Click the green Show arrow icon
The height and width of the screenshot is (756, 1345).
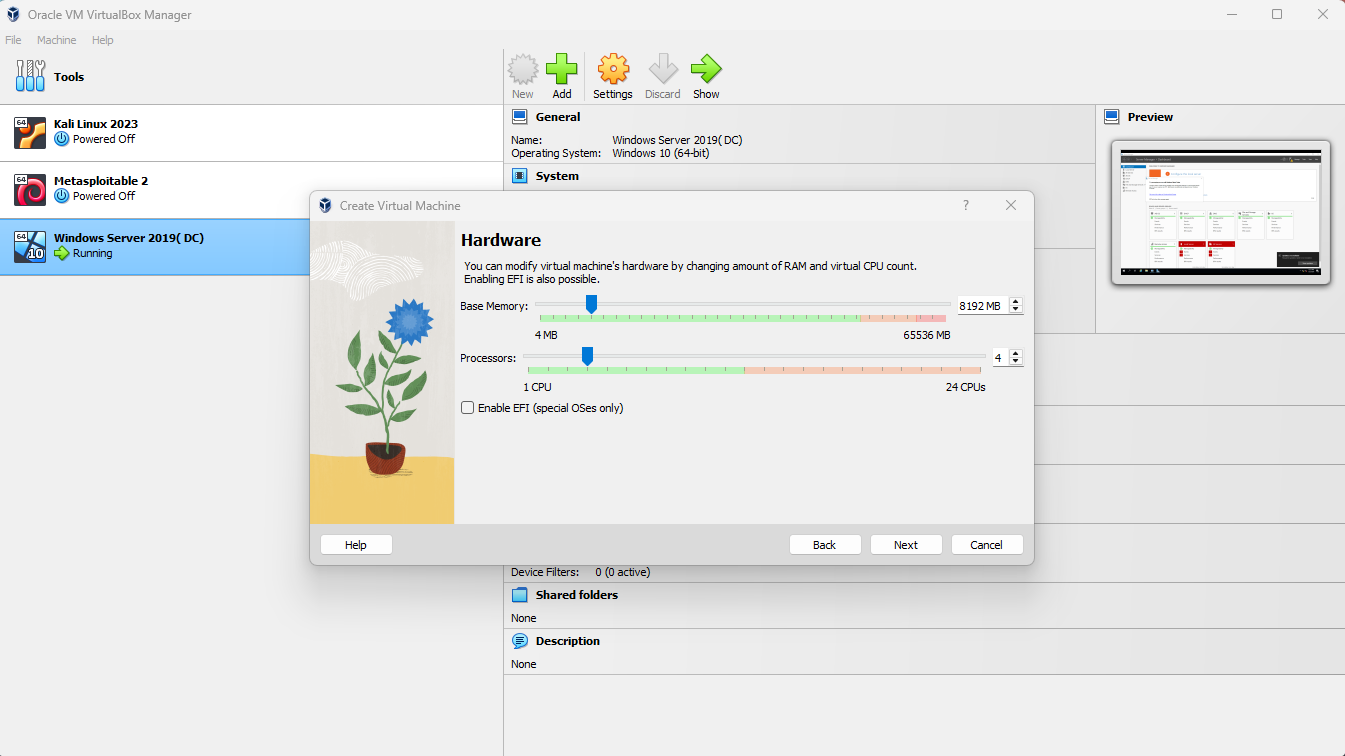point(706,70)
